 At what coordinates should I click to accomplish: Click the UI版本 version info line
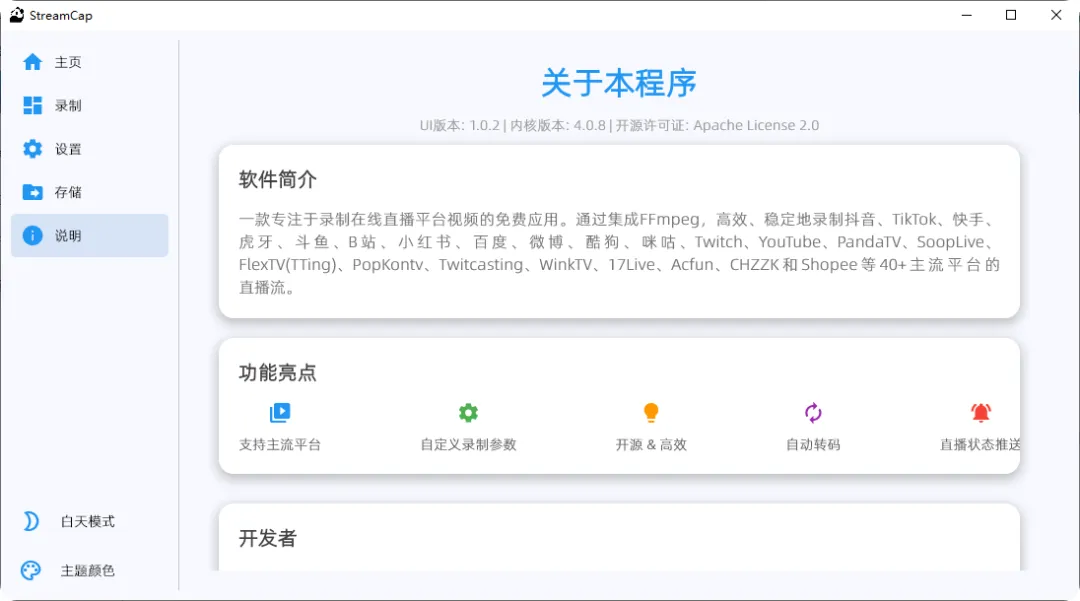click(619, 125)
